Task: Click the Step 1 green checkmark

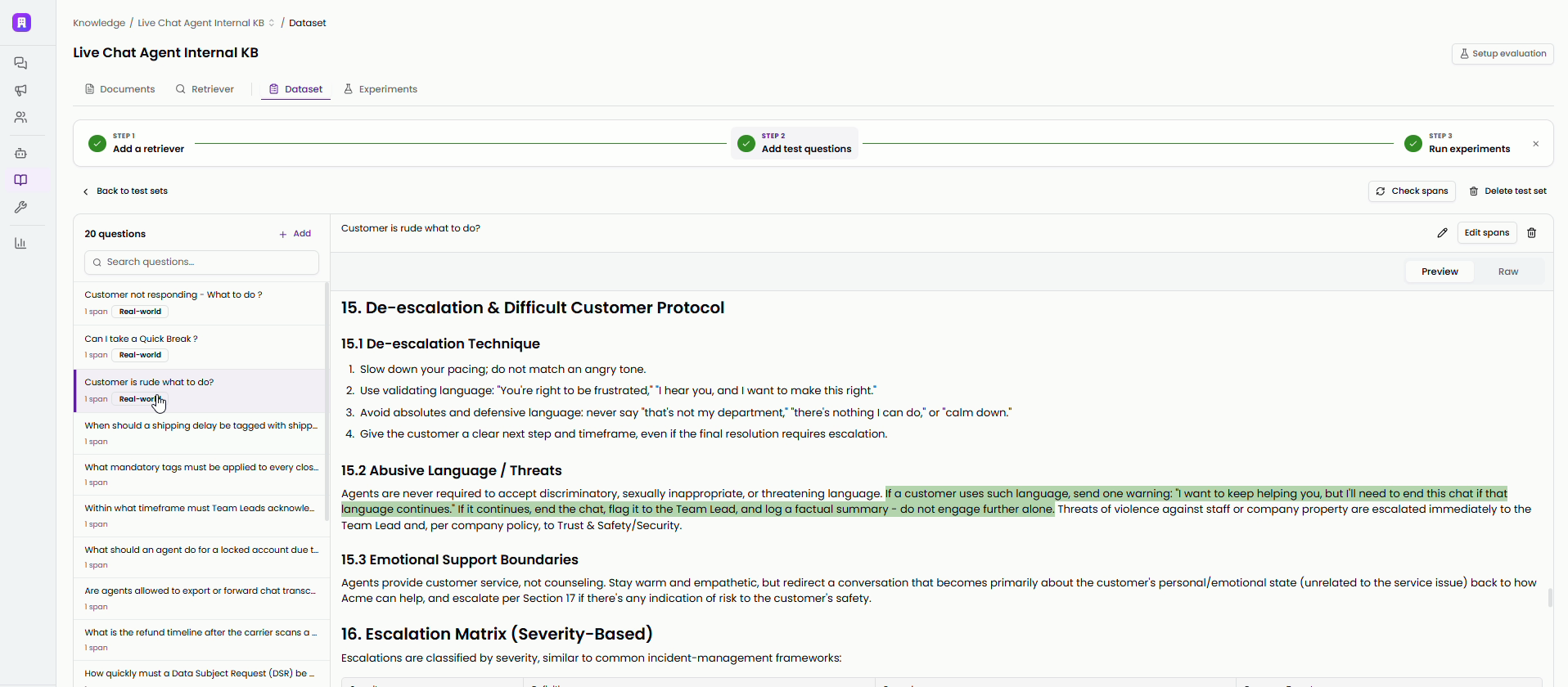Action: [x=97, y=143]
